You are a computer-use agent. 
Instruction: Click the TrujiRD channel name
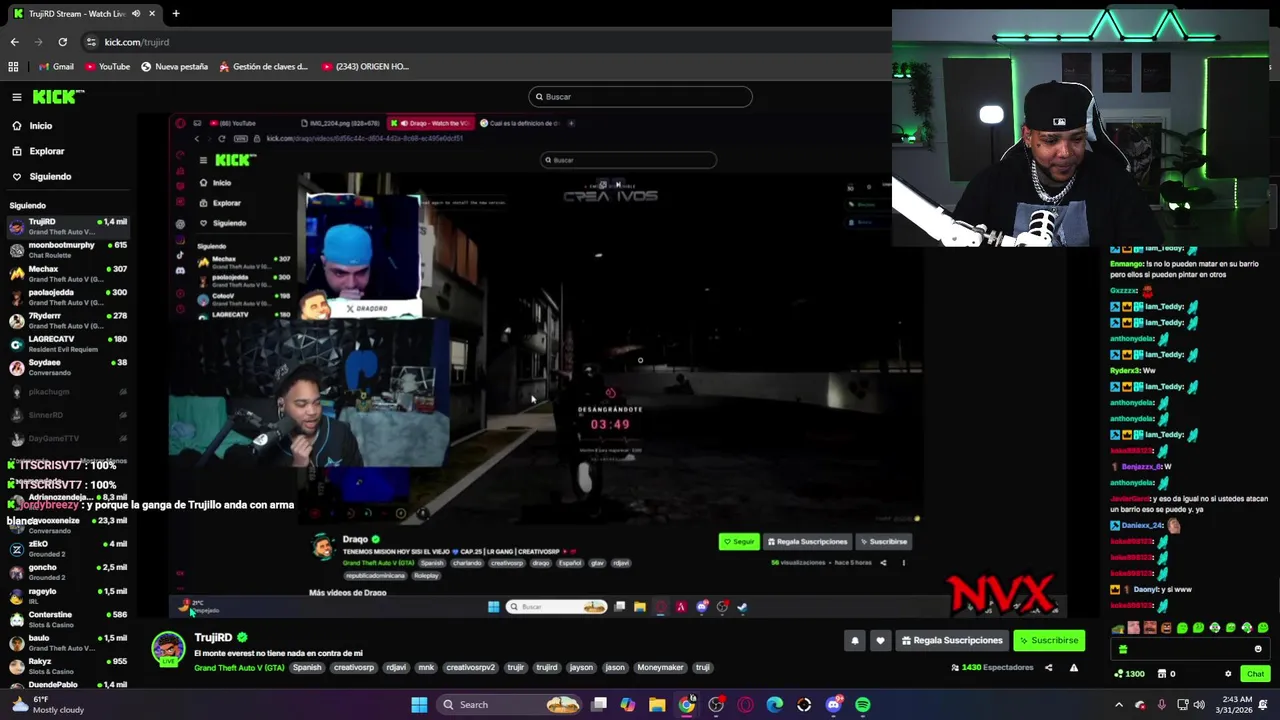(x=213, y=638)
